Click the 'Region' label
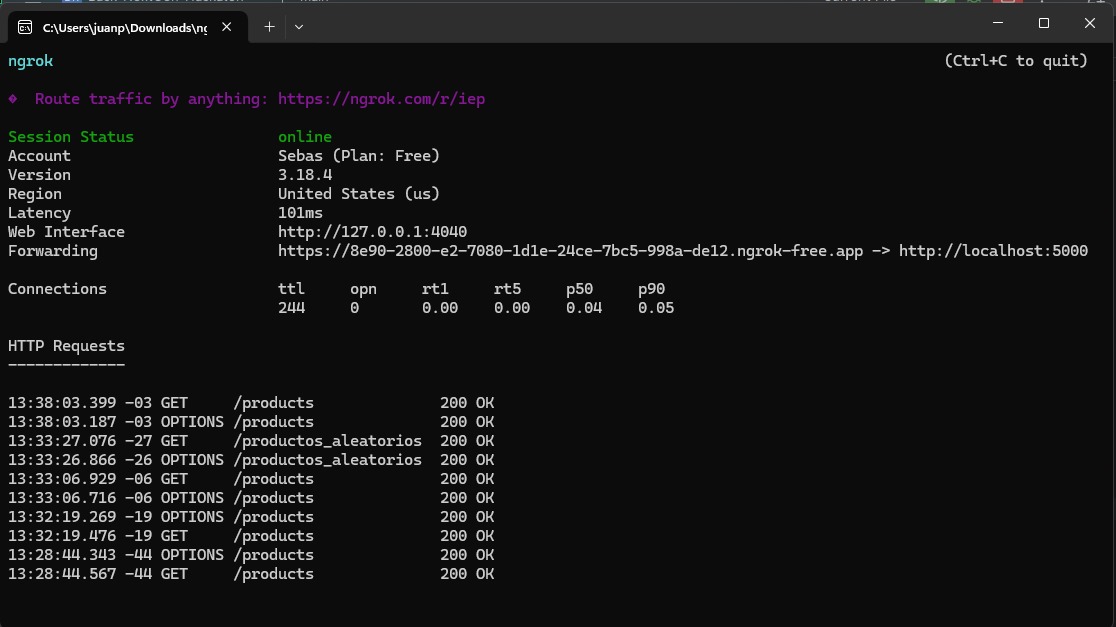This screenshot has width=1116, height=627. (x=35, y=194)
